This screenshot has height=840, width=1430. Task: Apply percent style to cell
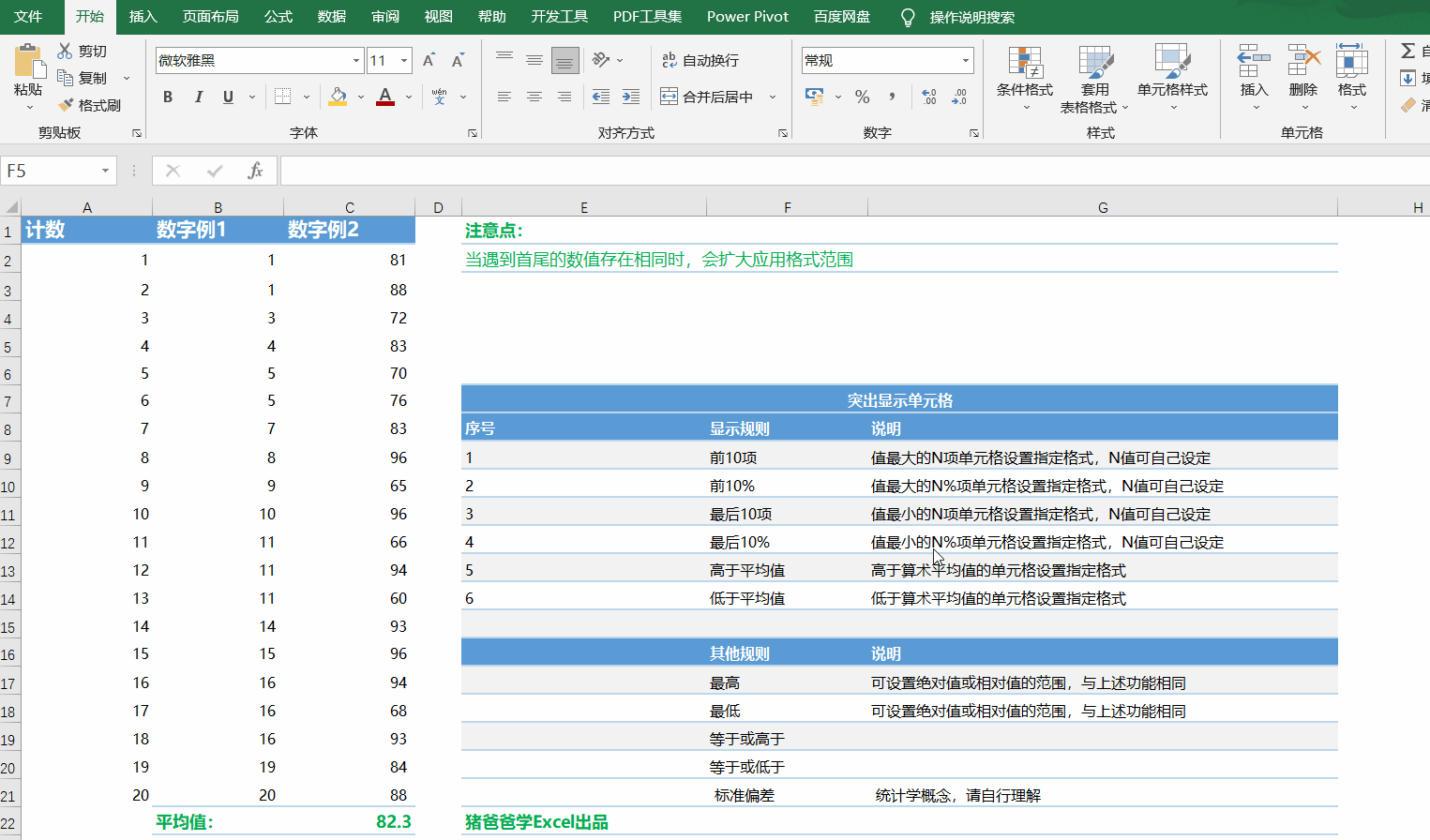pos(863,97)
